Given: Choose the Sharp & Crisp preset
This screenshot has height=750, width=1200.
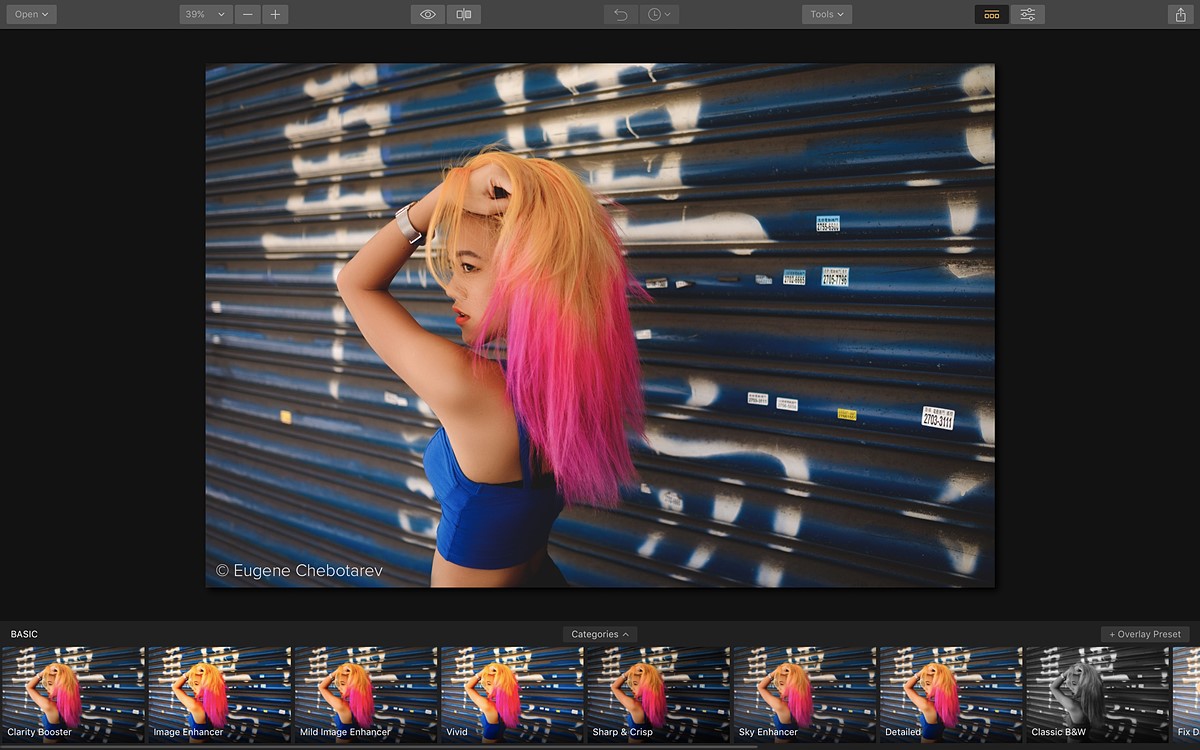Looking at the screenshot, I should pyautogui.click(x=658, y=693).
